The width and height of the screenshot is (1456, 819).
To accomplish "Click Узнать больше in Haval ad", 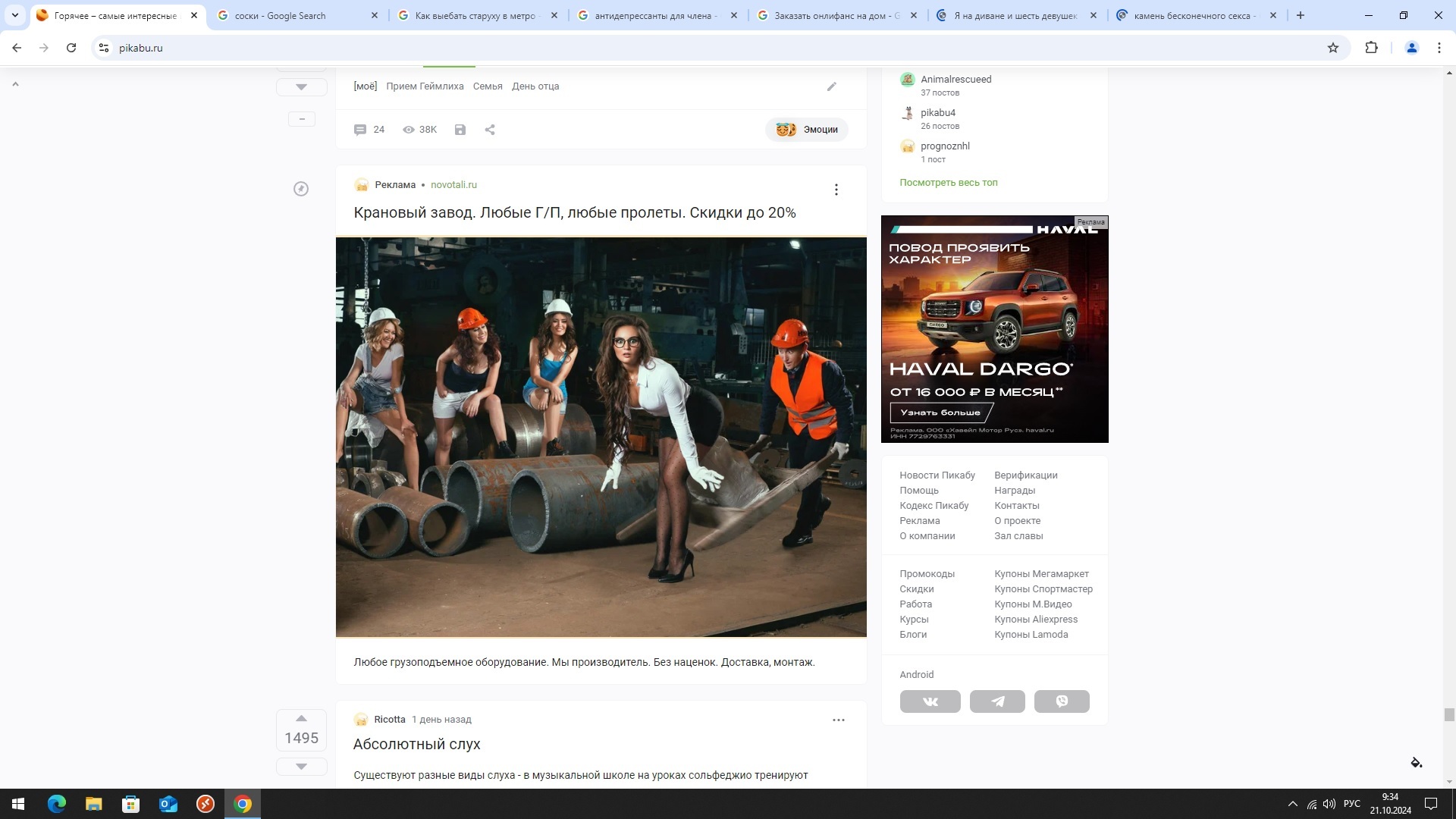I will pyautogui.click(x=940, y=413).
